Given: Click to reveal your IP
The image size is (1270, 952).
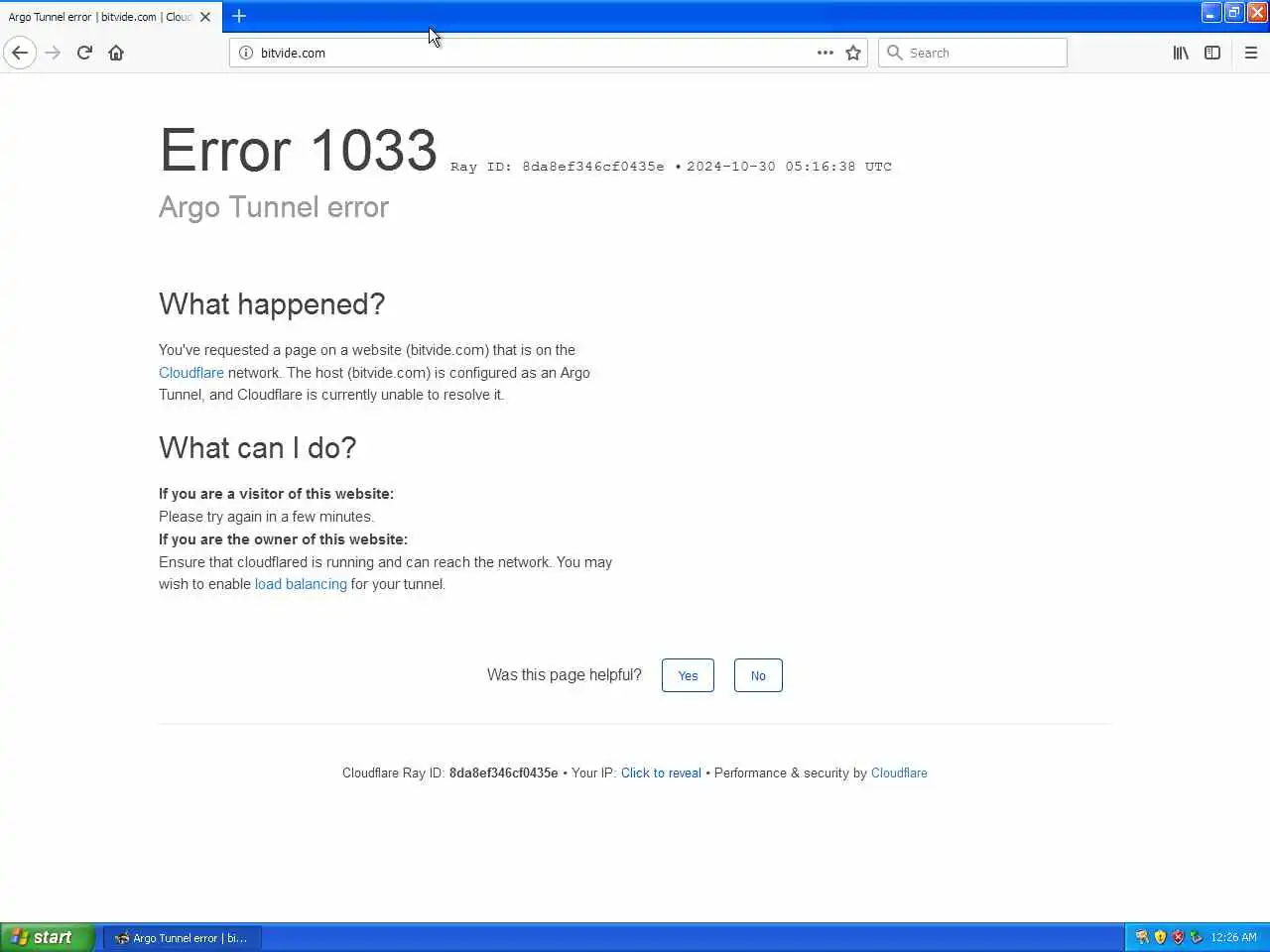Looking at the screenshot, I should coord(661,773).
